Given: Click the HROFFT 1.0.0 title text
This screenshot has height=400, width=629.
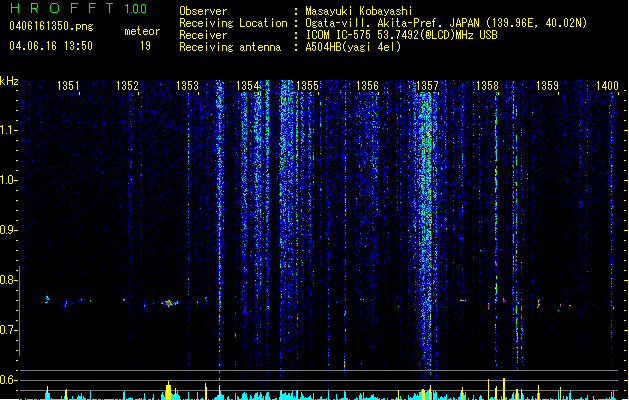Looking at the screenshot, I should [x=79, y=8].
